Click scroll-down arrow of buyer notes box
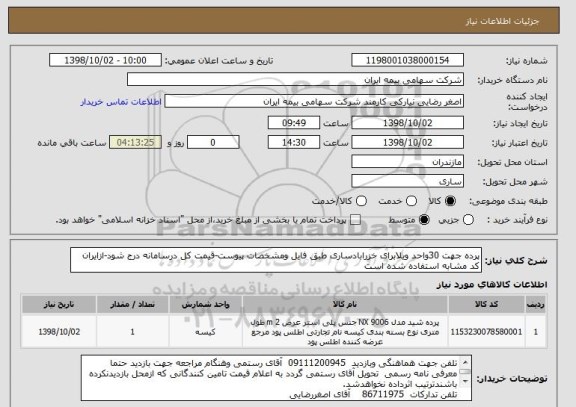 pyautogui.click(x=465, y=382)
